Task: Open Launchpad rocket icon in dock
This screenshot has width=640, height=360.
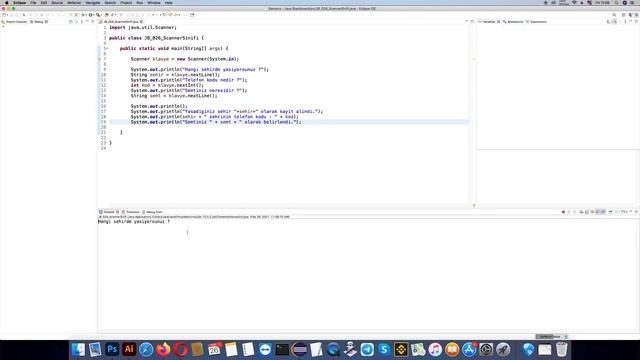Action: point(503,349)
